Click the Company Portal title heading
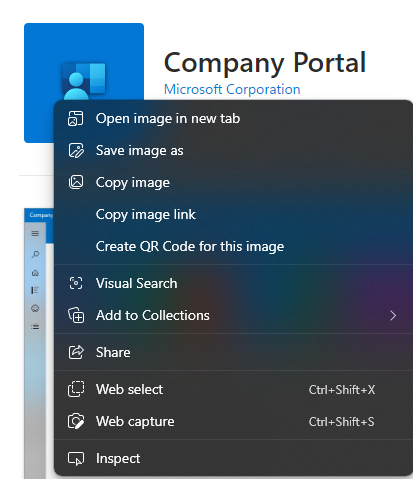The image size is (413, 479). point(265,63)
